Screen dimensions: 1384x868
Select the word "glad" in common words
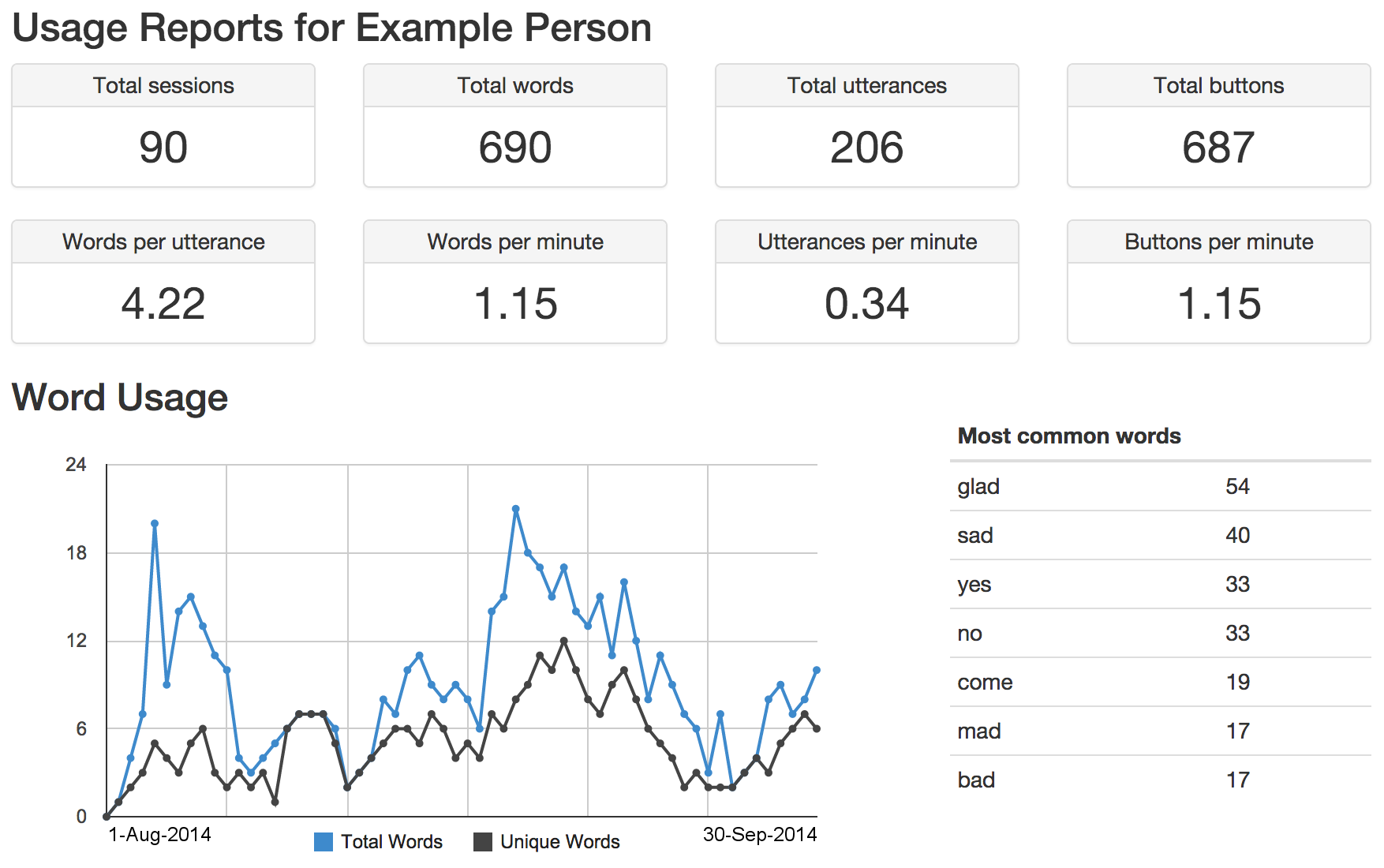tap(978, 486)
